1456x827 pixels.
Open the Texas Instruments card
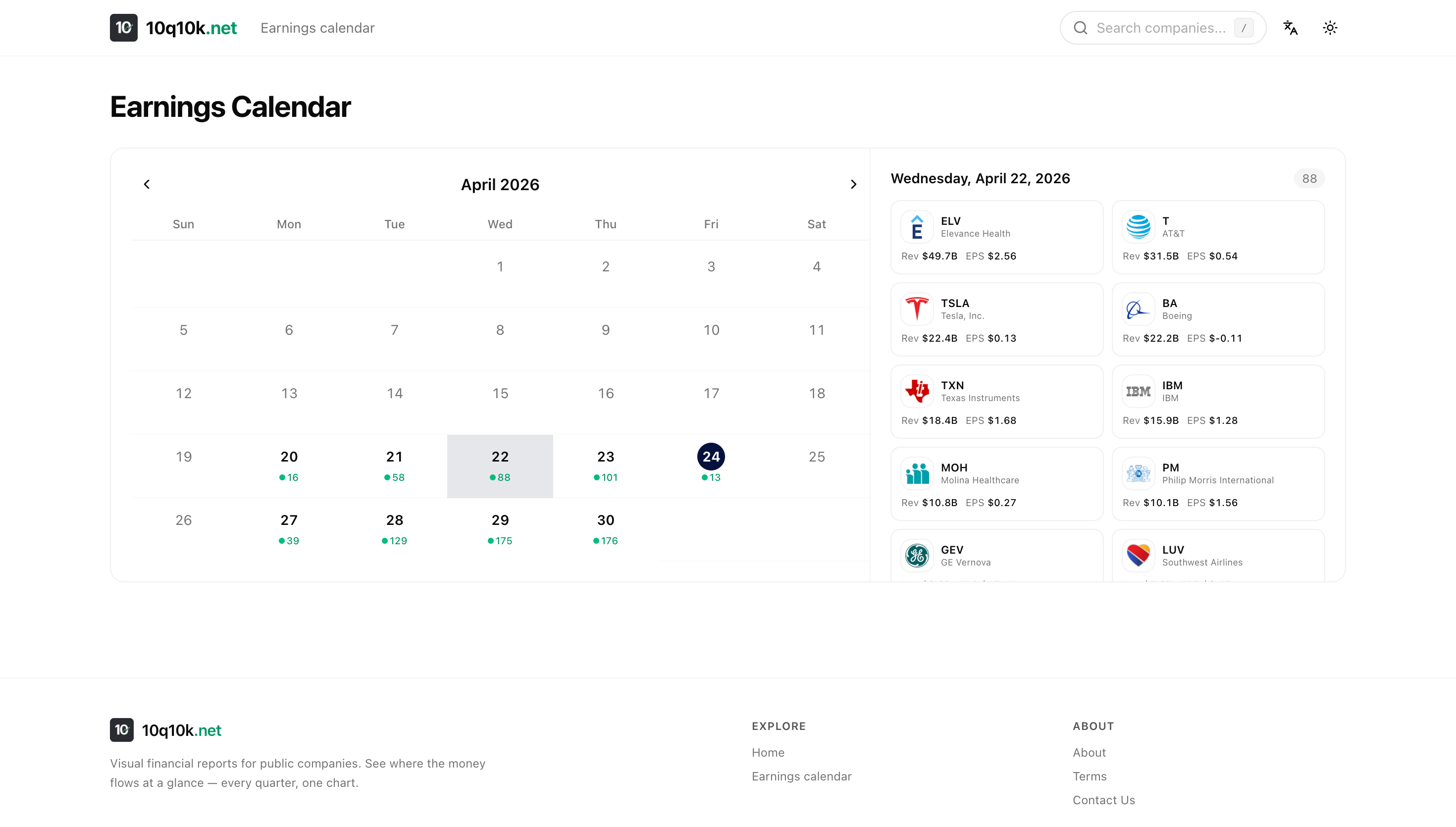996,401
